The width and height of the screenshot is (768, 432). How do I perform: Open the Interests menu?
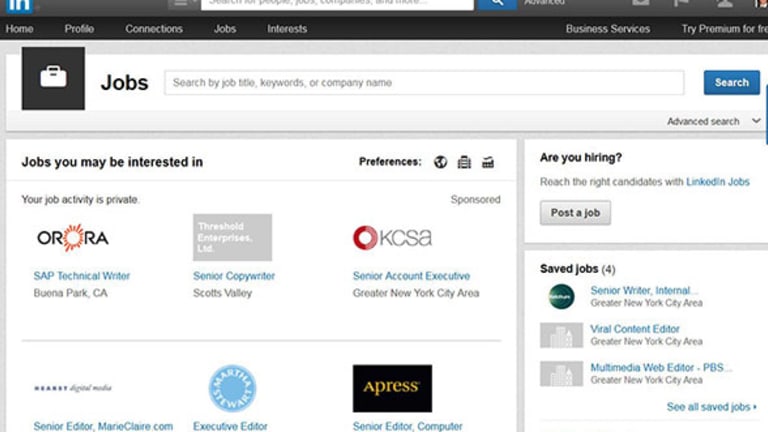(x=287, y=29)
